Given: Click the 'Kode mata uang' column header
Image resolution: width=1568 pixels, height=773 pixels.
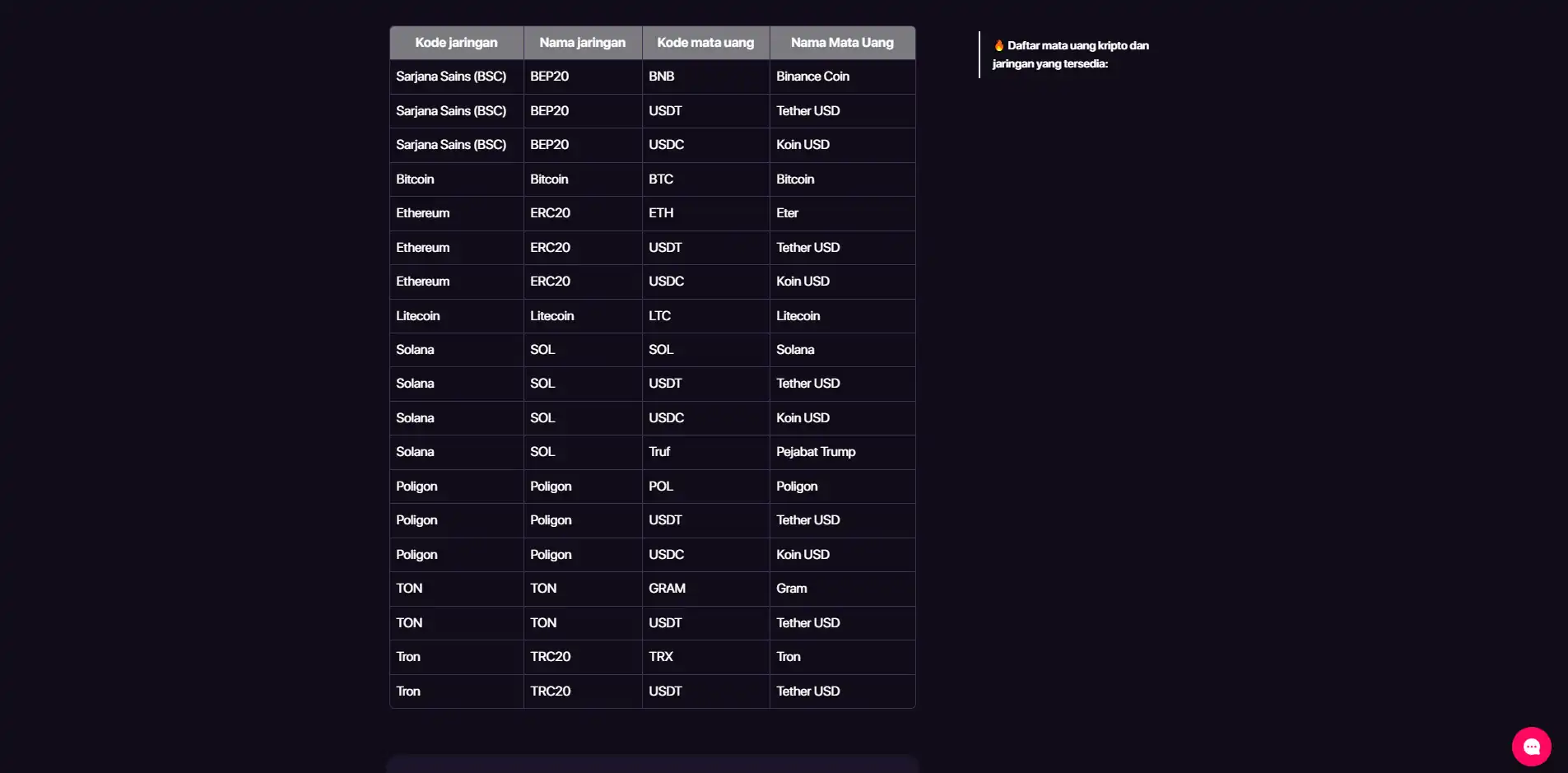Looking at the screenshot, I should [x=705, y=43].
